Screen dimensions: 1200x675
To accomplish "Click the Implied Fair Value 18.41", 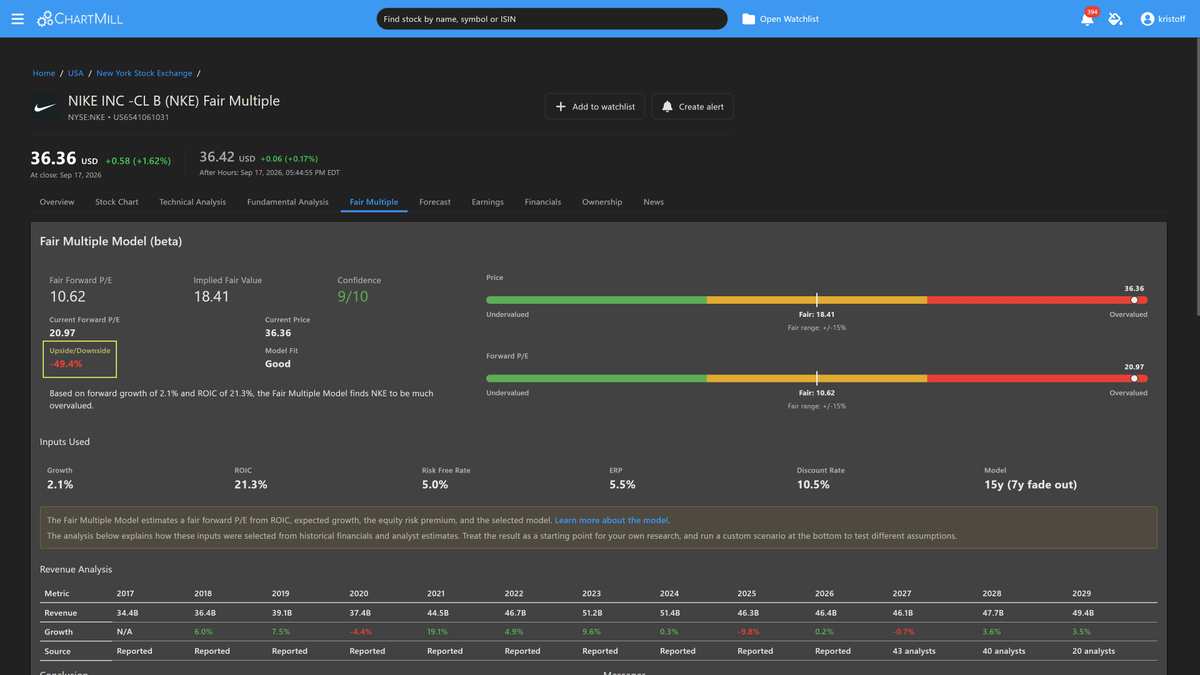I will (x=212, y=297).
